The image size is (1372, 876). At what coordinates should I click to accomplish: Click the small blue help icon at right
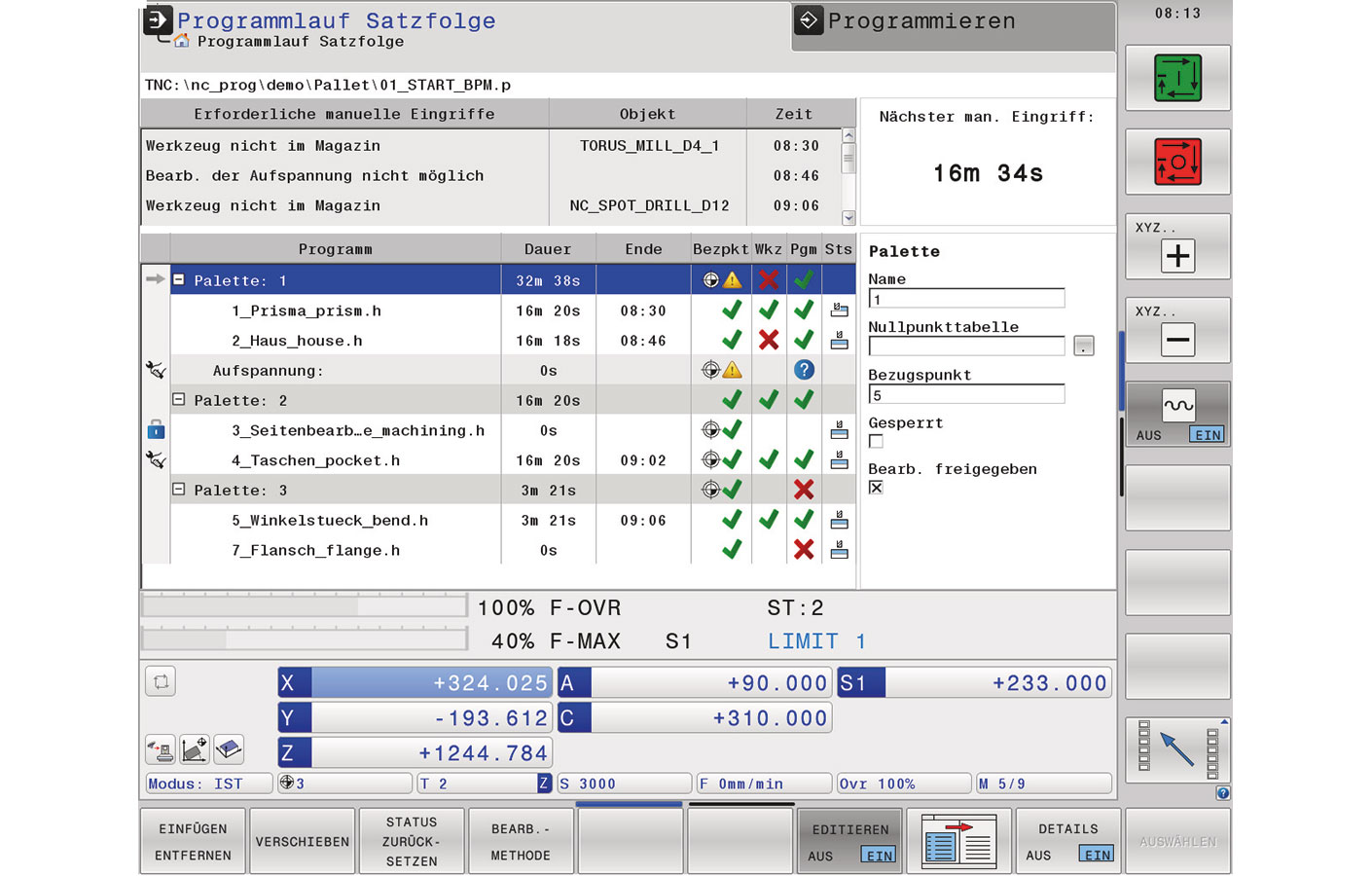pyautogui.click(x=1223, y=793)
